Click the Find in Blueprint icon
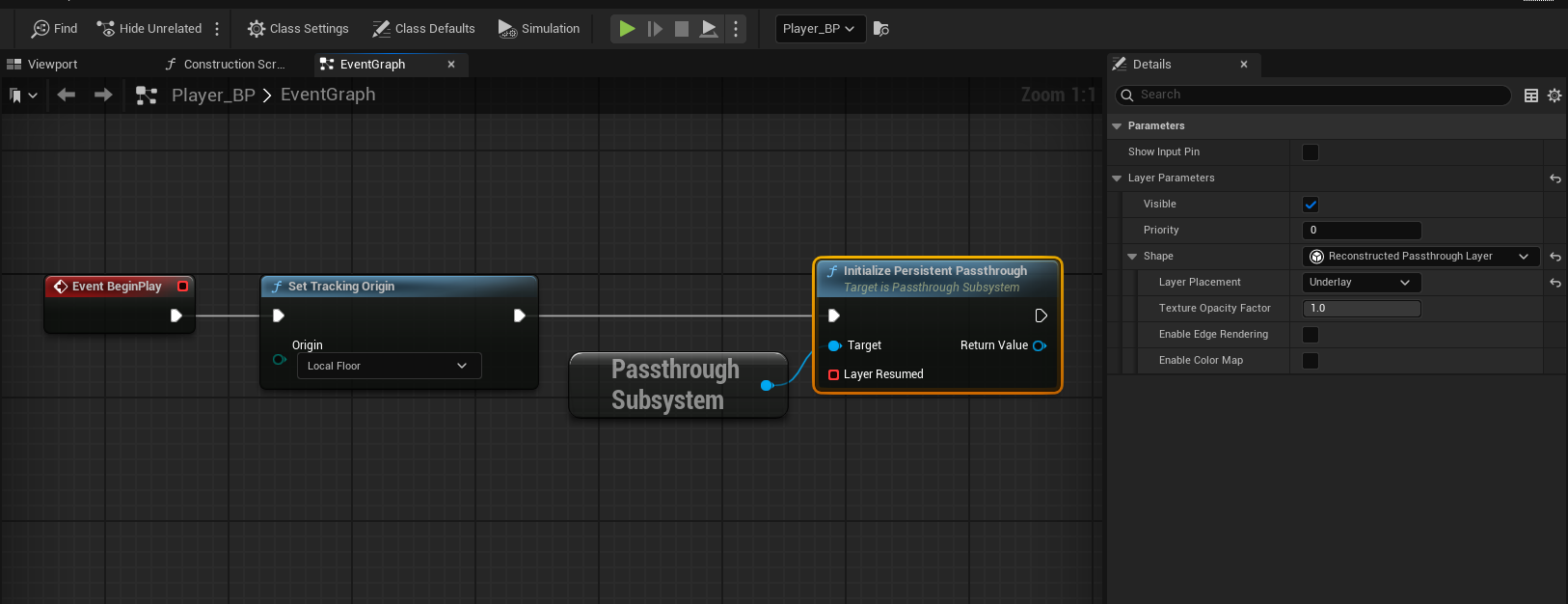1568x604 pixels. [x=53, y=29]
